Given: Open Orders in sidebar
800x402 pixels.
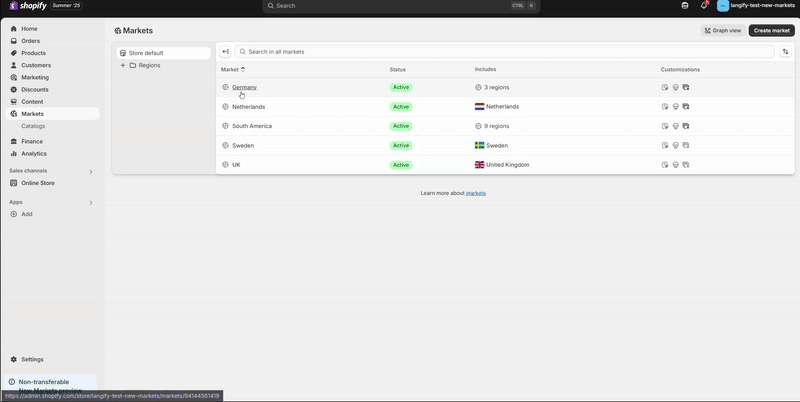Looking at the screenshot, I should click(x=30, y=41).
